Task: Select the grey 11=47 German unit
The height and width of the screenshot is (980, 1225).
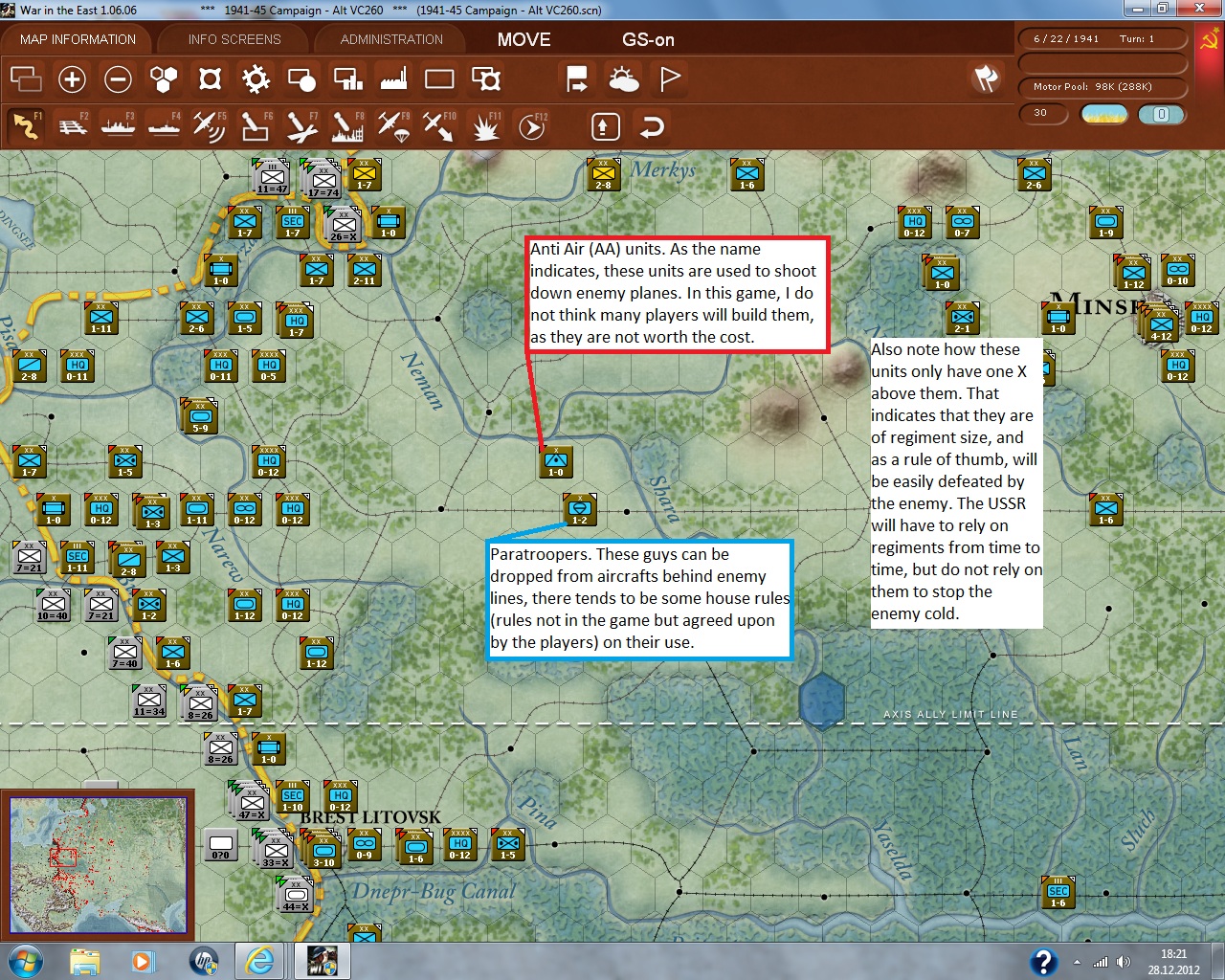Action: click(x=272, y=177)
